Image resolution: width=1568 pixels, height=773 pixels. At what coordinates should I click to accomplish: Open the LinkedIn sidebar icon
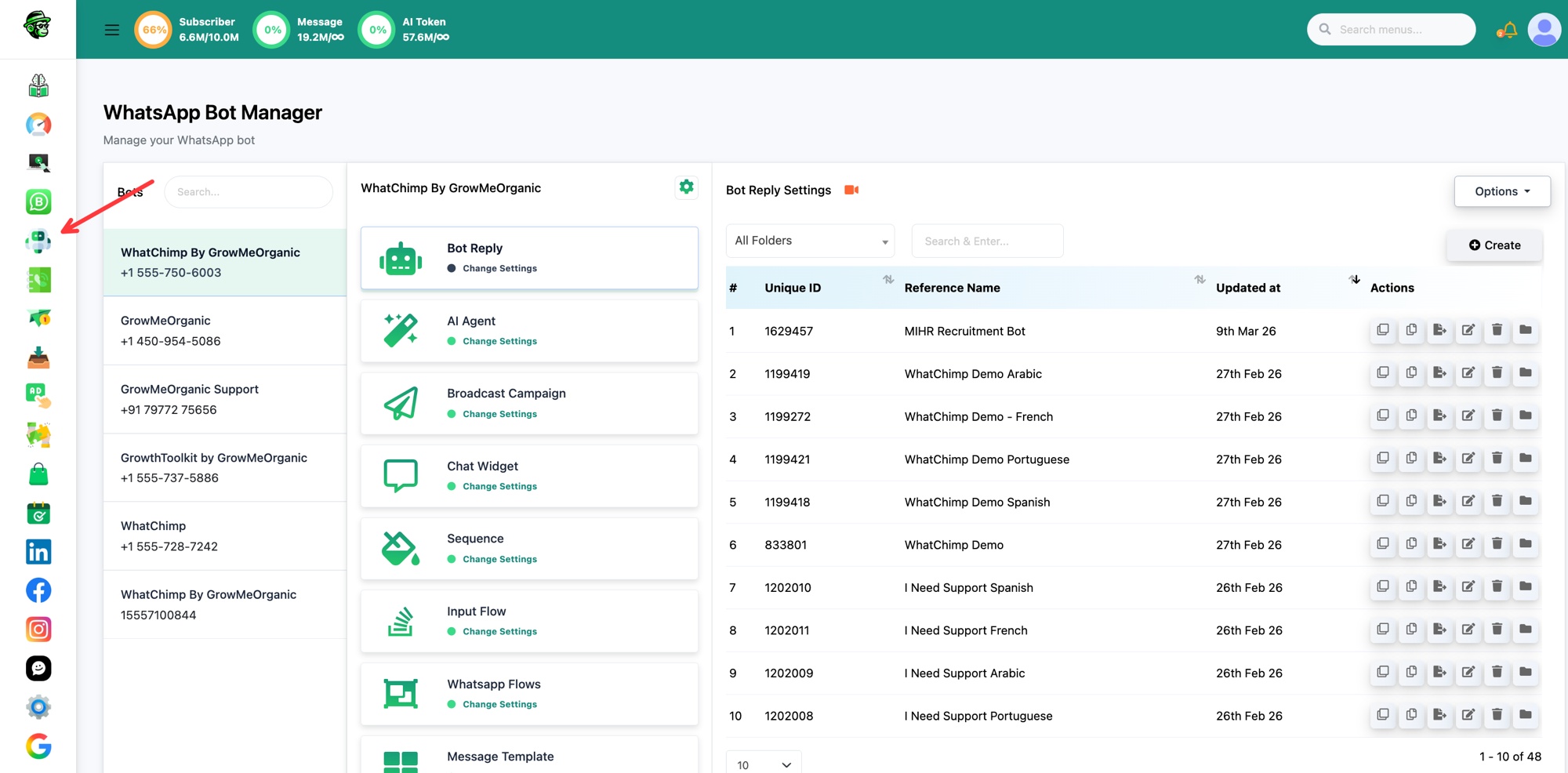click(x=38, y=551)
